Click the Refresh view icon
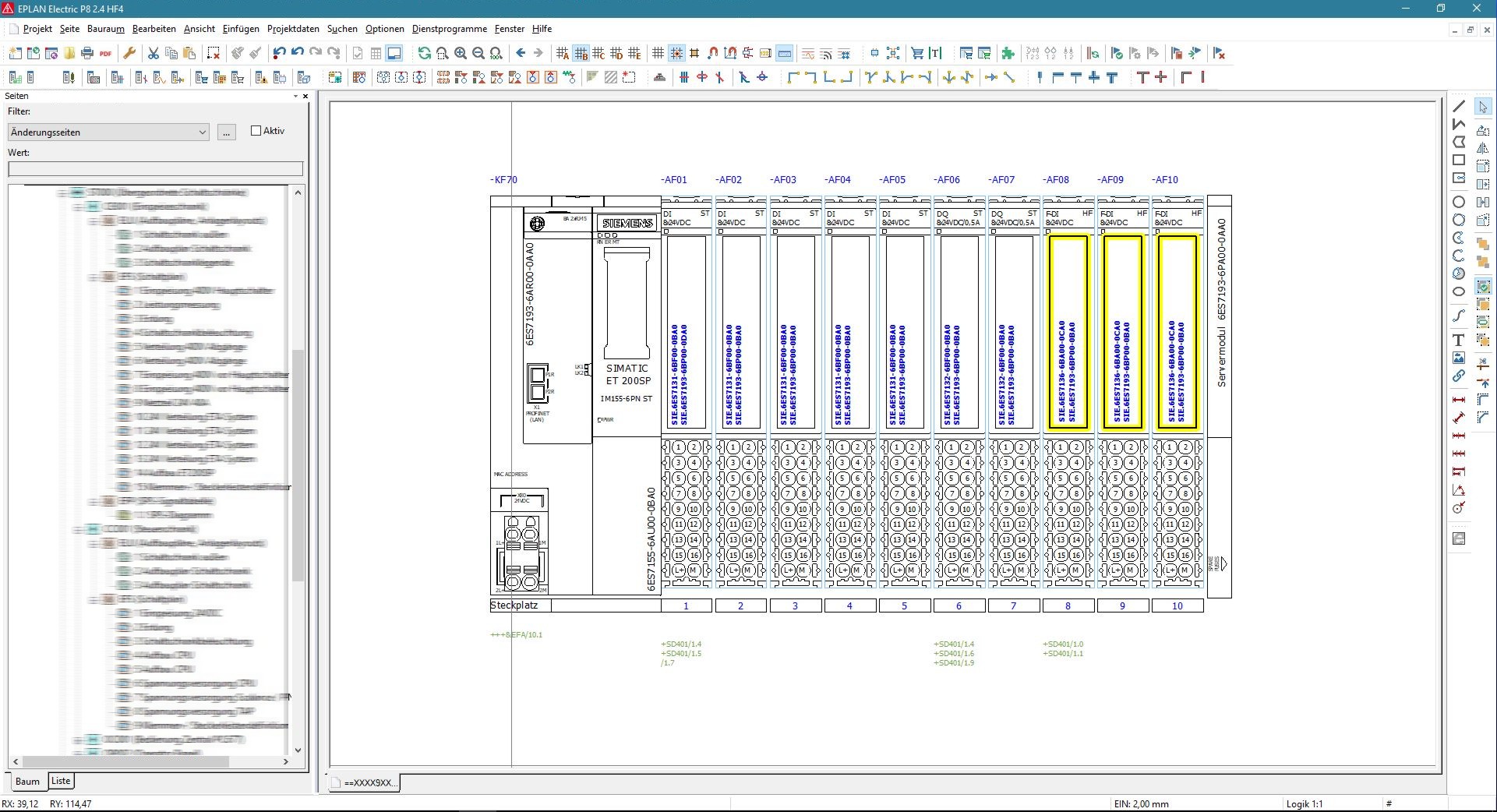Viewport: 1497px width, 812px height. pos(424,53)
